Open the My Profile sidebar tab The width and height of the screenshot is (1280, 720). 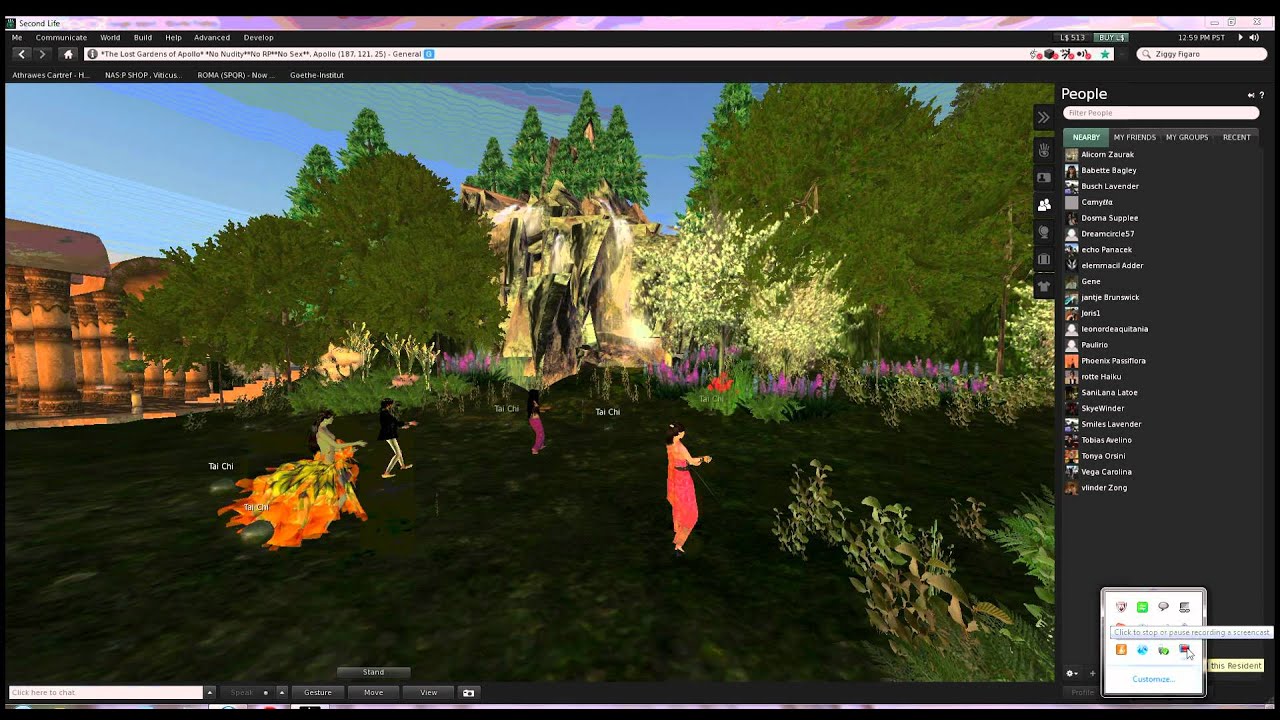1043,177
